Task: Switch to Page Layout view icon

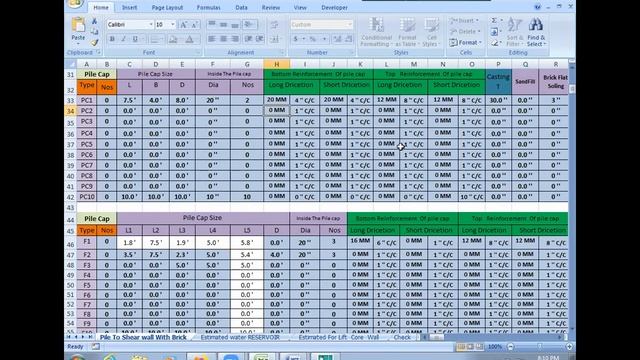Action: coord(470,347)
